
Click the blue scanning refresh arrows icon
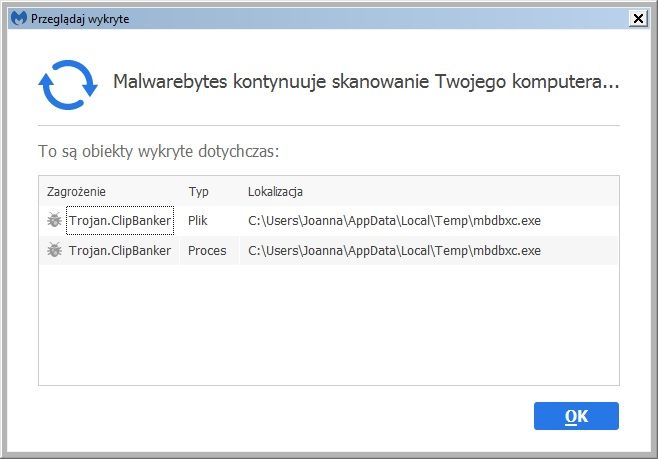pos(68,85)
